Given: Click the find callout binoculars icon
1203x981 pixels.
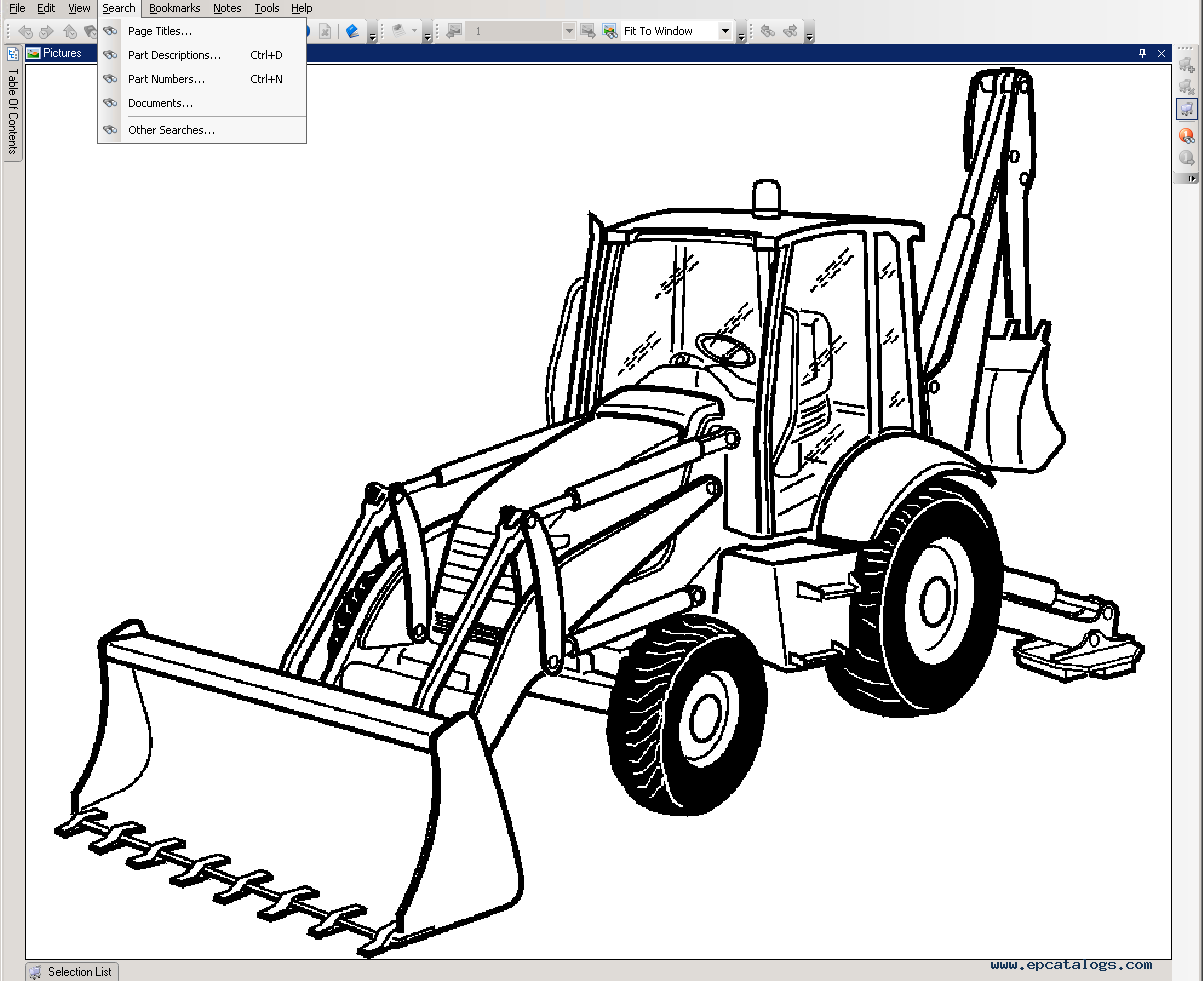Looking at the screenshot, I should click(x=1187, y=135).
